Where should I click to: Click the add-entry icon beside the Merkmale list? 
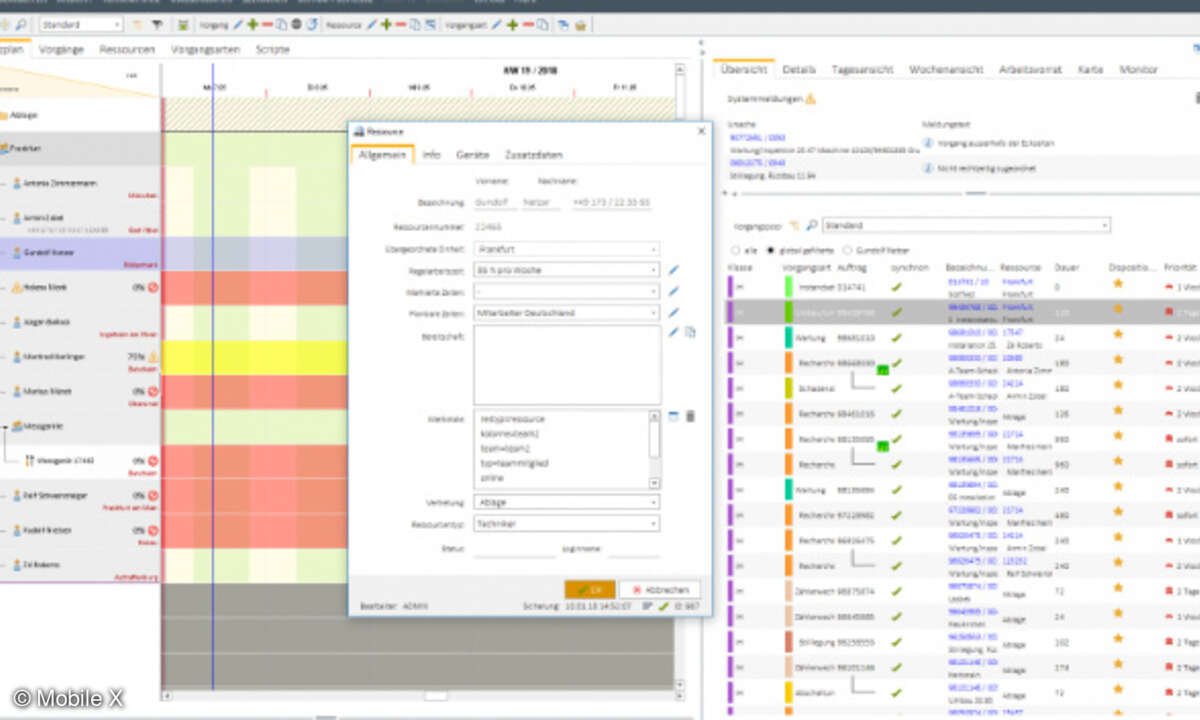(x=673, y=416)
